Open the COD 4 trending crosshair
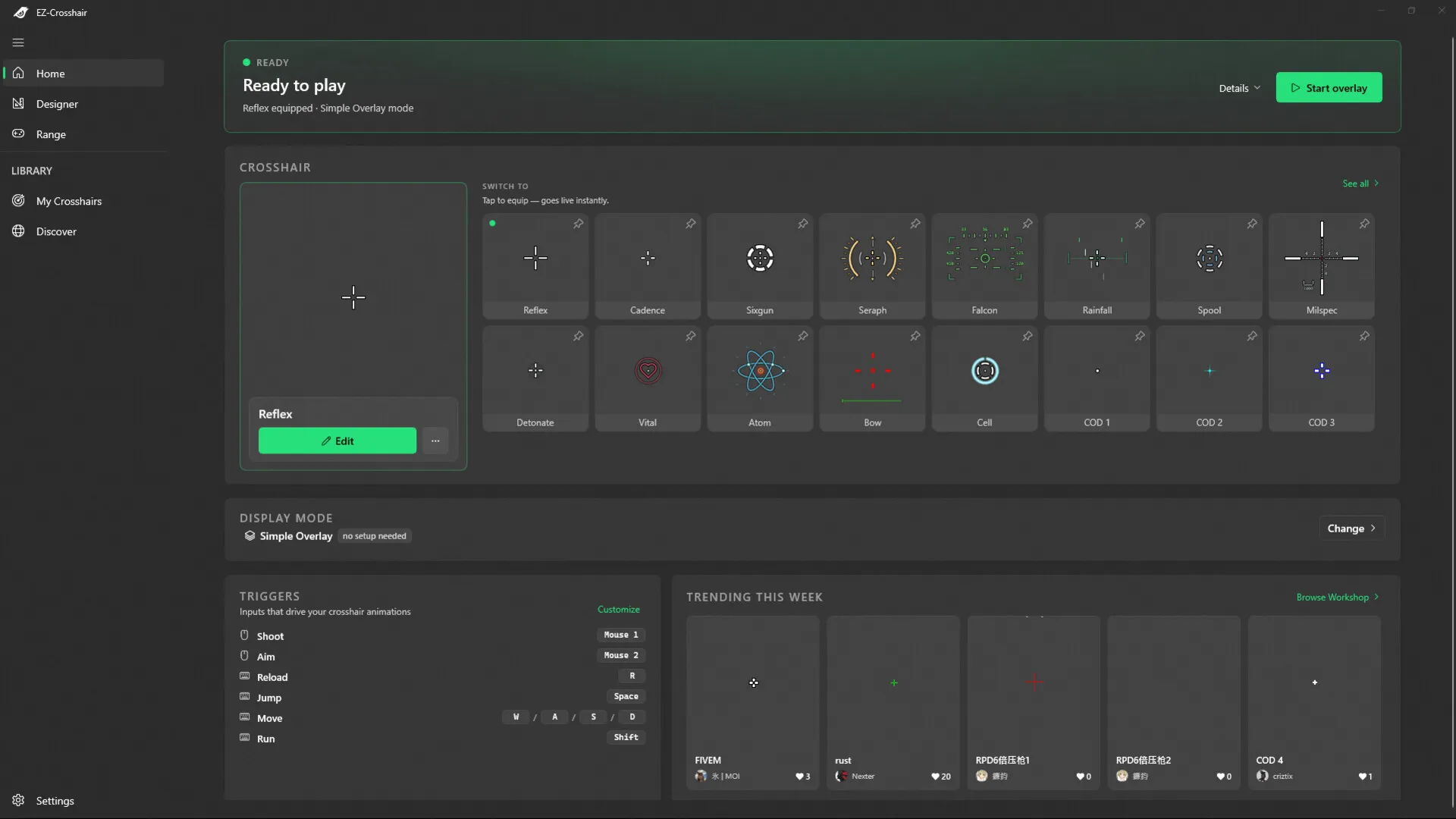The height and width of the screenshot is (819, 1456). pos(1314,703)
